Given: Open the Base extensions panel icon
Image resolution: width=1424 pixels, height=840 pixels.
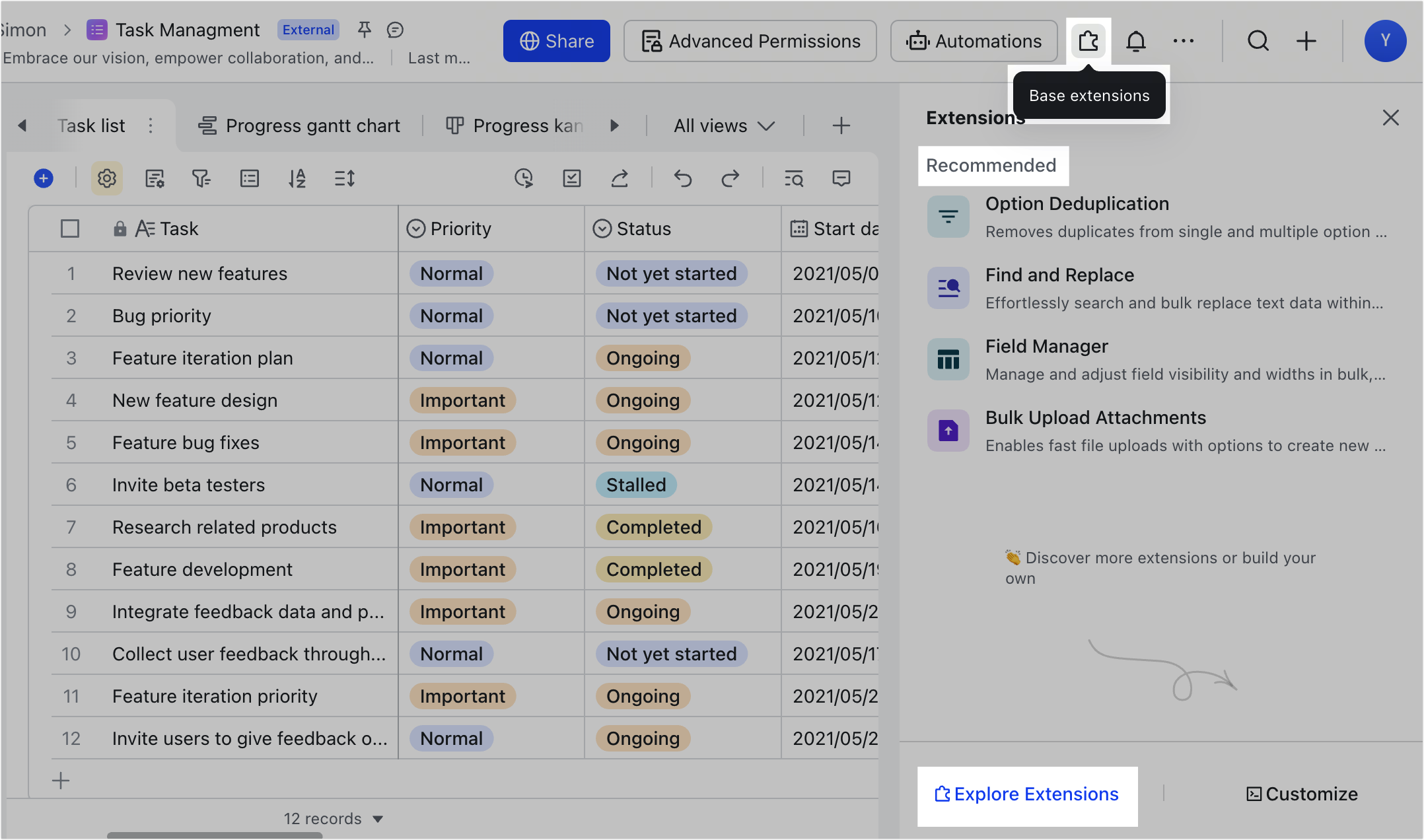Looking at the screenshot, I should [x=1088, y=41].
